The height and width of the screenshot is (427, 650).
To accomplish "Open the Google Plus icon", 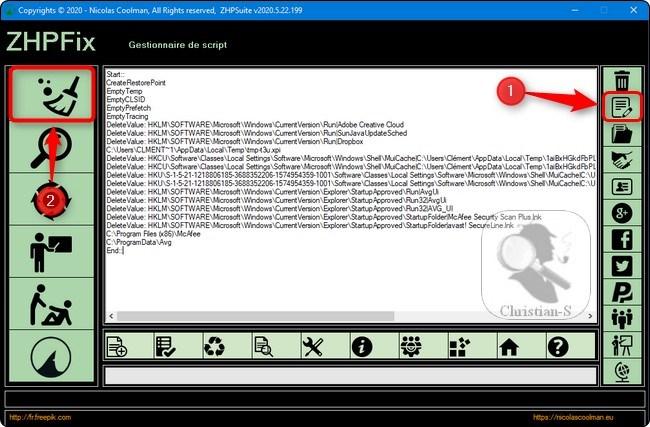I will click(x=622, y=213).
